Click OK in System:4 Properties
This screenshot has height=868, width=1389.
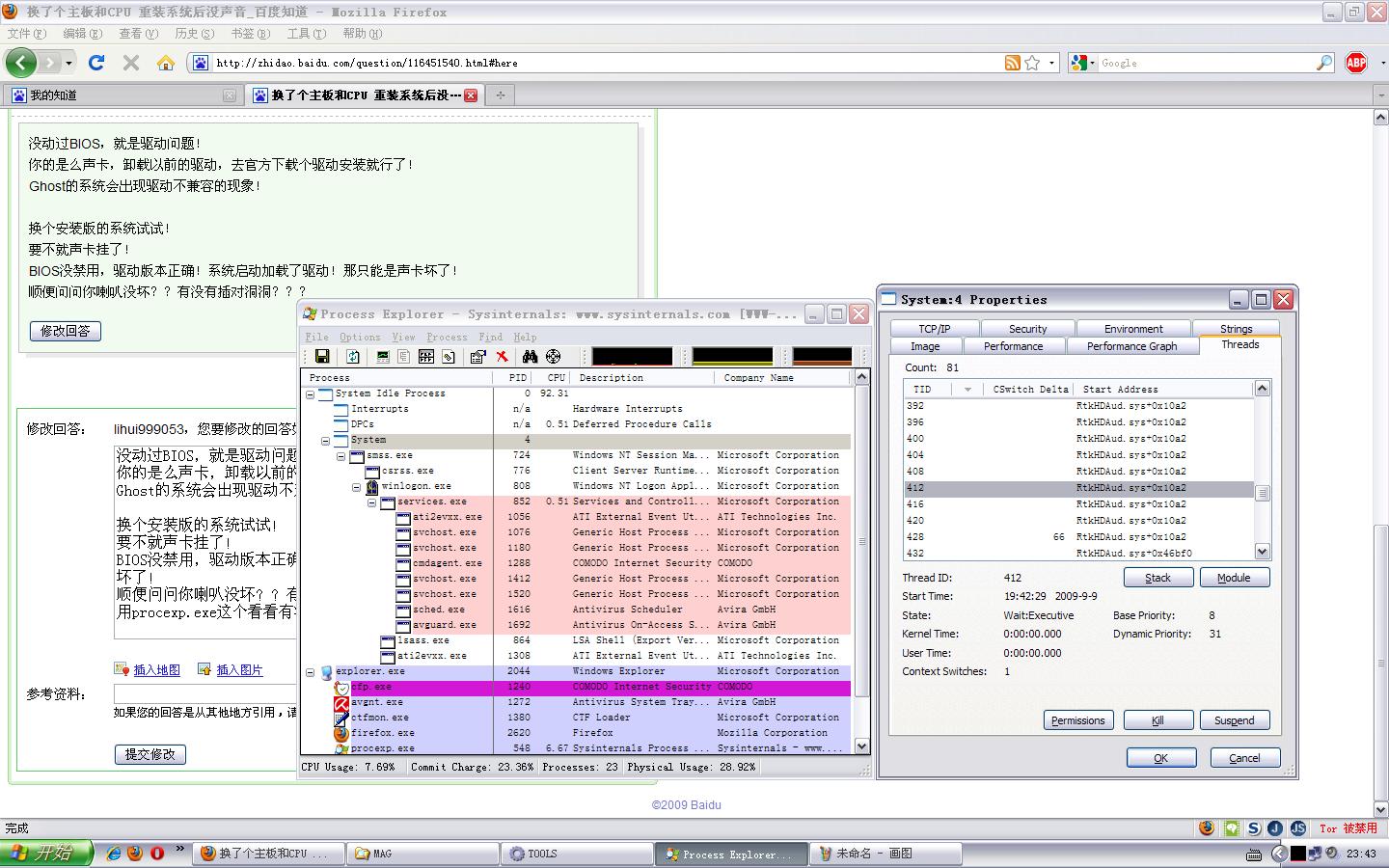coord(1161,758)
